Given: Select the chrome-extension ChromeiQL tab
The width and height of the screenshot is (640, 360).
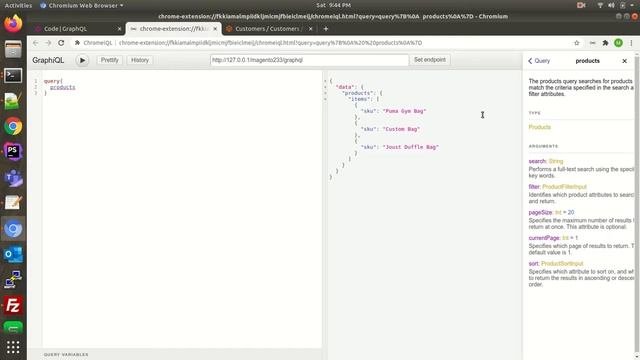Looking at the screenshot, I should pos(174,29).
